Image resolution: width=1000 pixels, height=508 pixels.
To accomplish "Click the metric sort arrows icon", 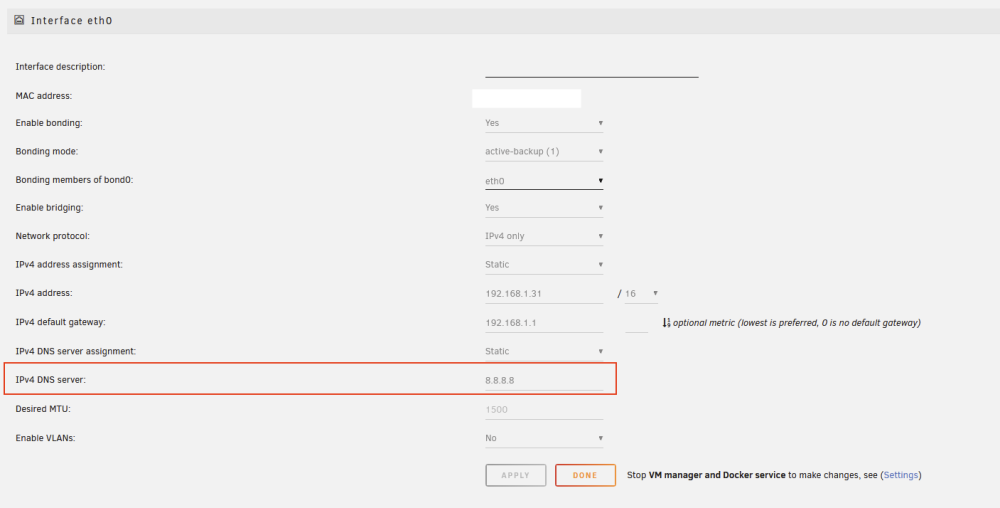I will (x=666, y=323).
